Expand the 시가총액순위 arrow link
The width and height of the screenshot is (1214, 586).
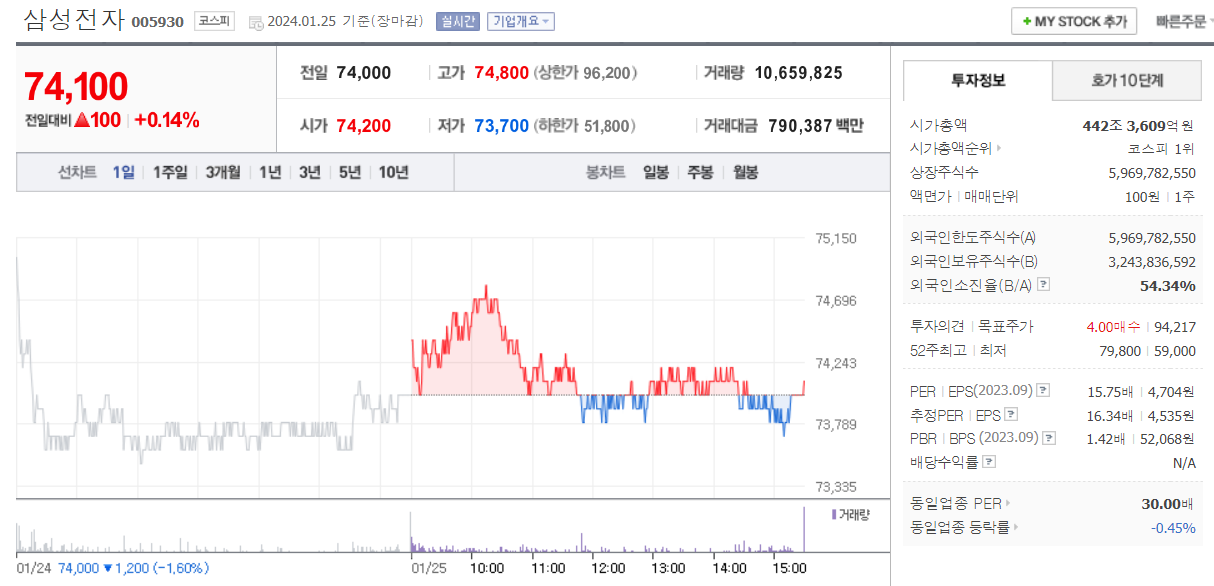[998, 148]
